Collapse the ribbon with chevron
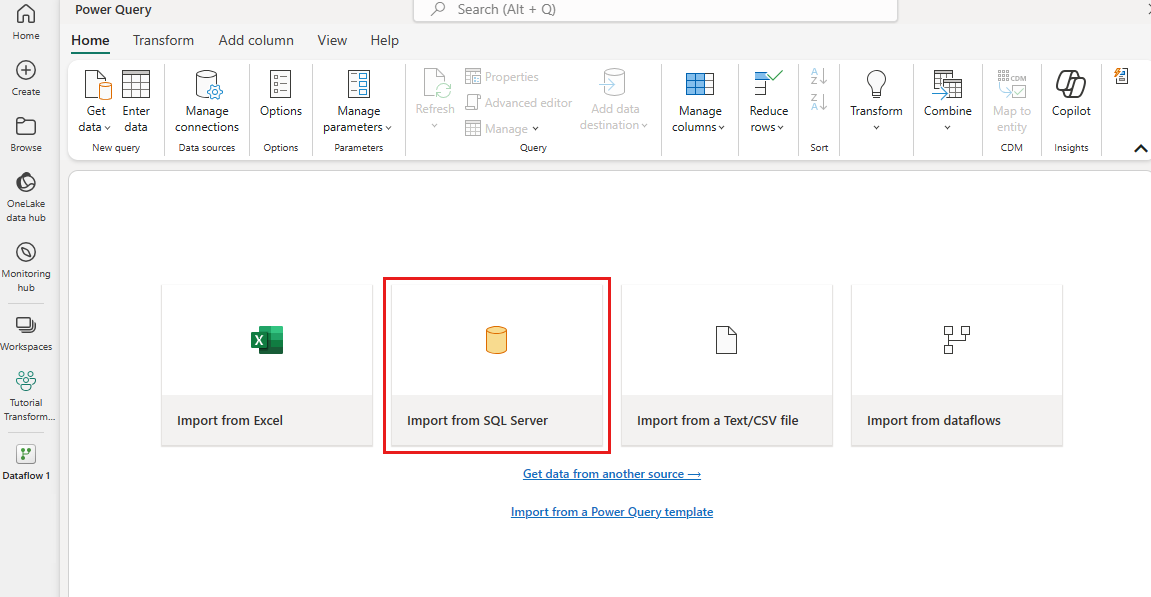This screenshot has width=1151, height=597. click(1140, 148)
